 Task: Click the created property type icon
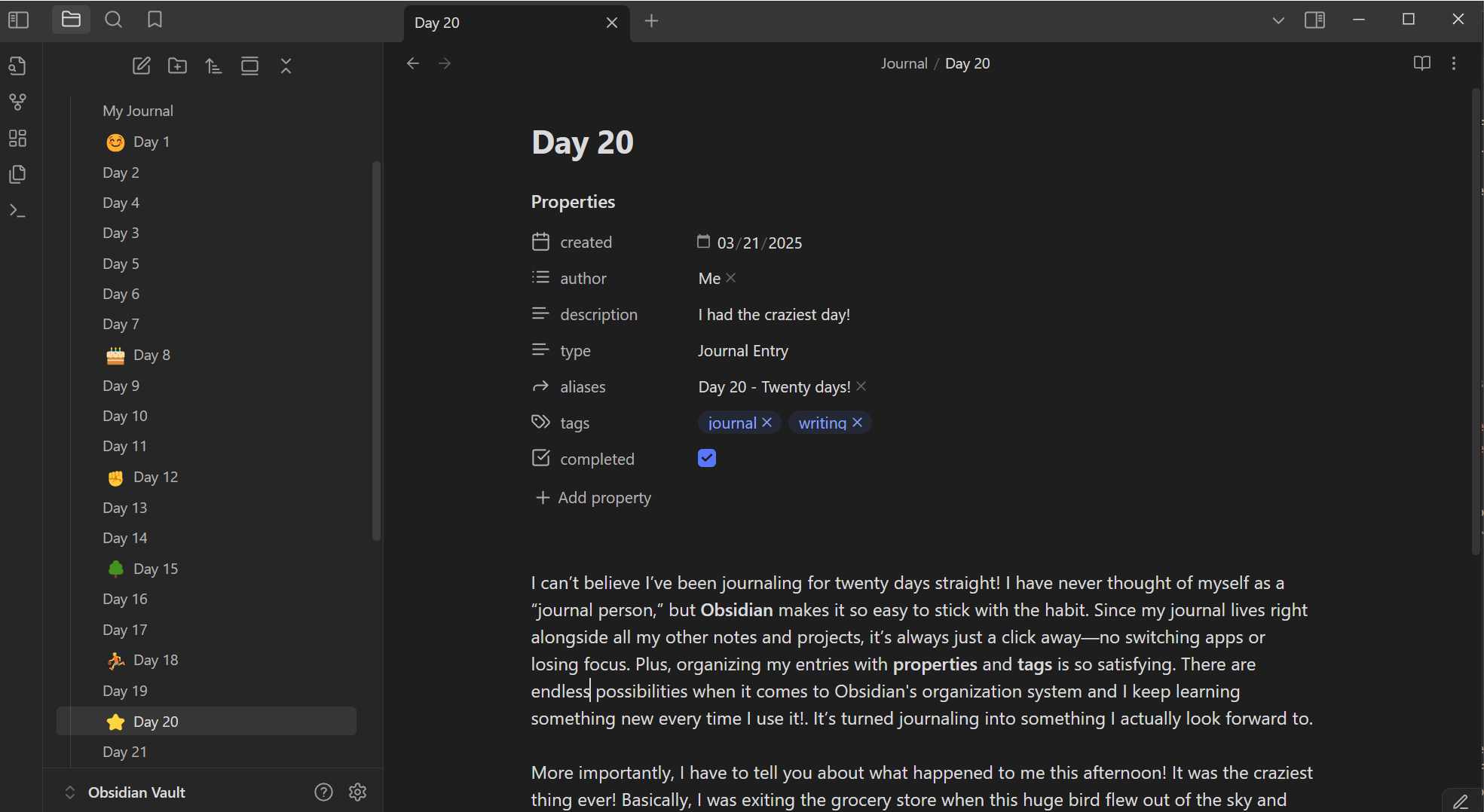540,242
